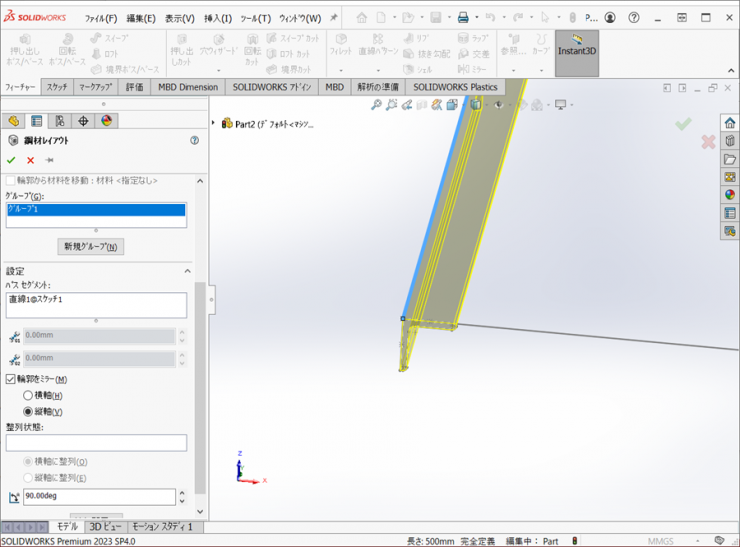Image resolution: width=740 pixels, height=547 pixels.
Task: Expand the Part2 tree in viewport
Action: [x=214, y=124]
